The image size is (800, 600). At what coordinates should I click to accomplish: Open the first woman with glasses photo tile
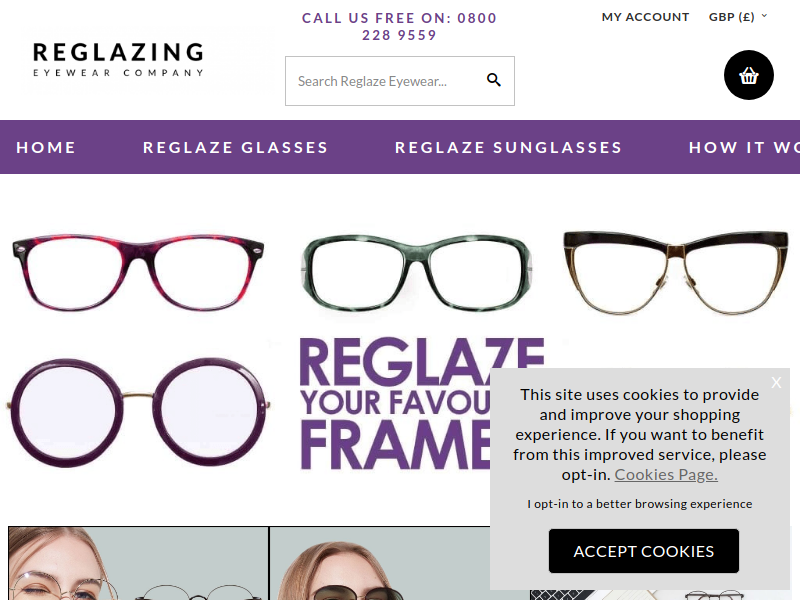138,563
